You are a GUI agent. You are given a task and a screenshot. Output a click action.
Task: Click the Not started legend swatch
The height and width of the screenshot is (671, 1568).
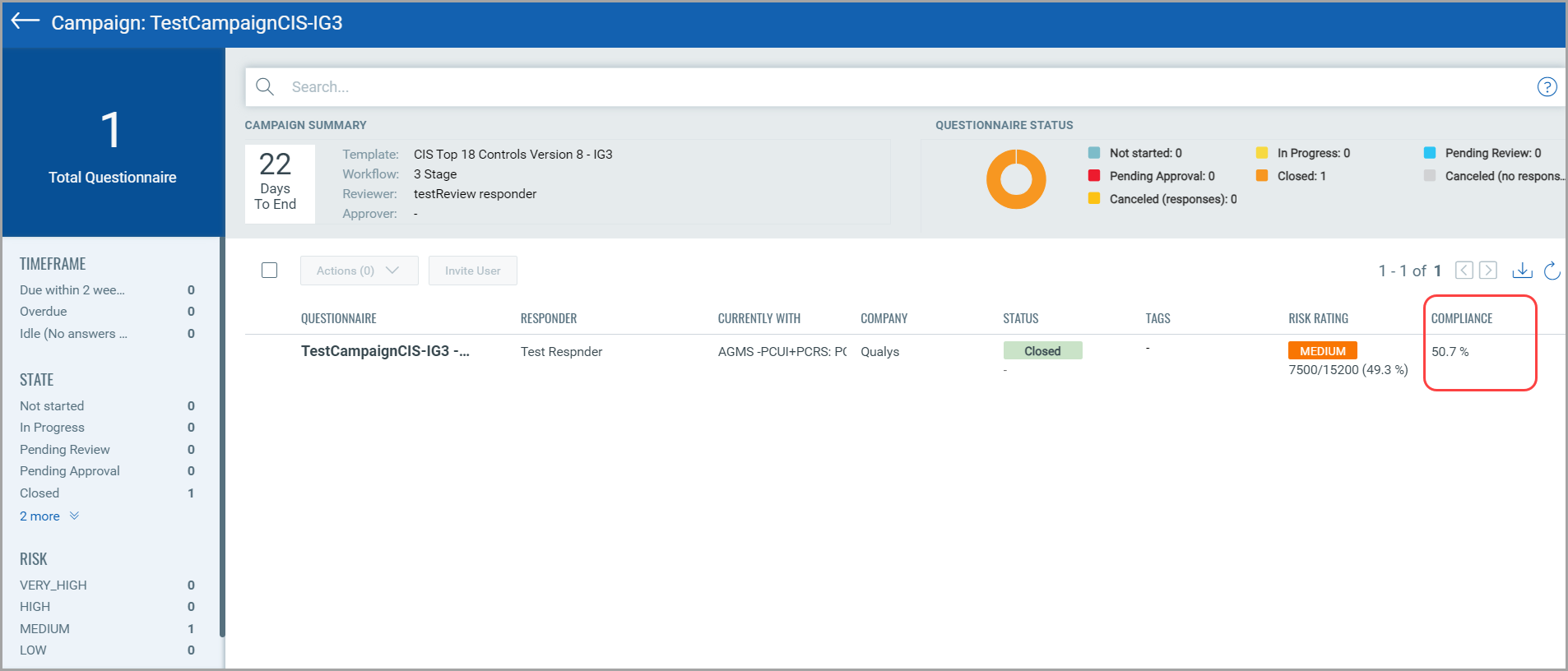[1093, 153]
